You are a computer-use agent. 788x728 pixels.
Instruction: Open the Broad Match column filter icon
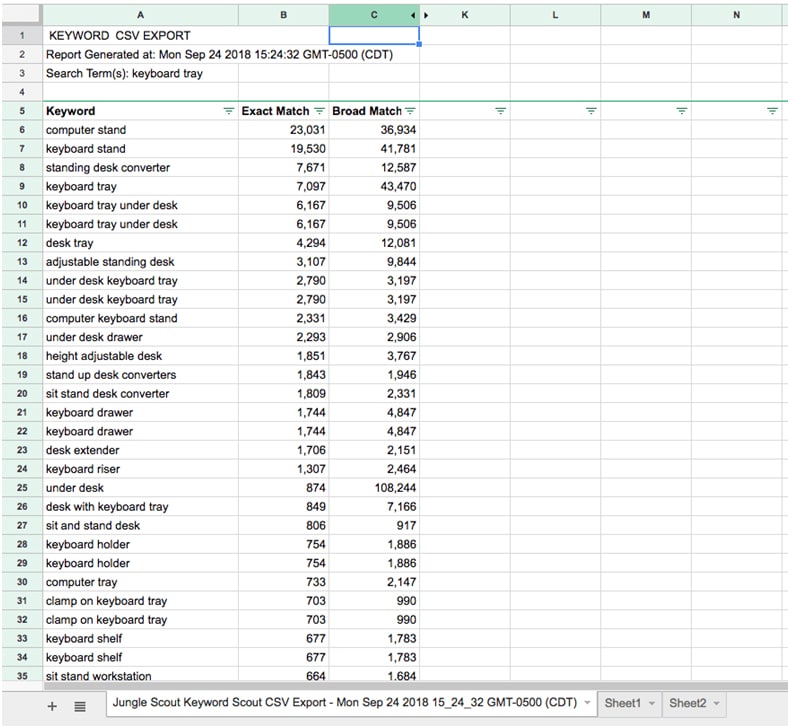[411, 111]
